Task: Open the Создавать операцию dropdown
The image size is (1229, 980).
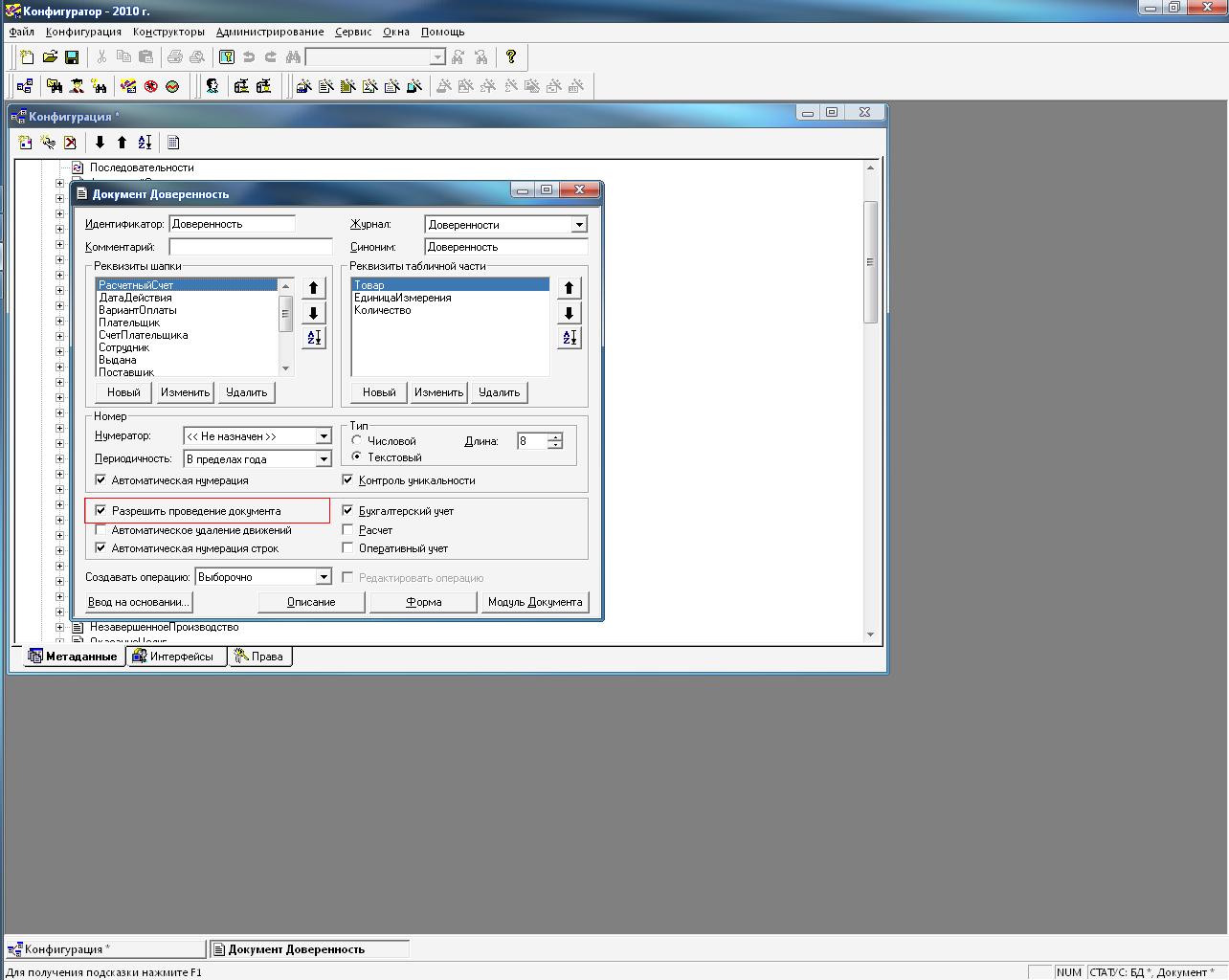Action: click(324, 577)
